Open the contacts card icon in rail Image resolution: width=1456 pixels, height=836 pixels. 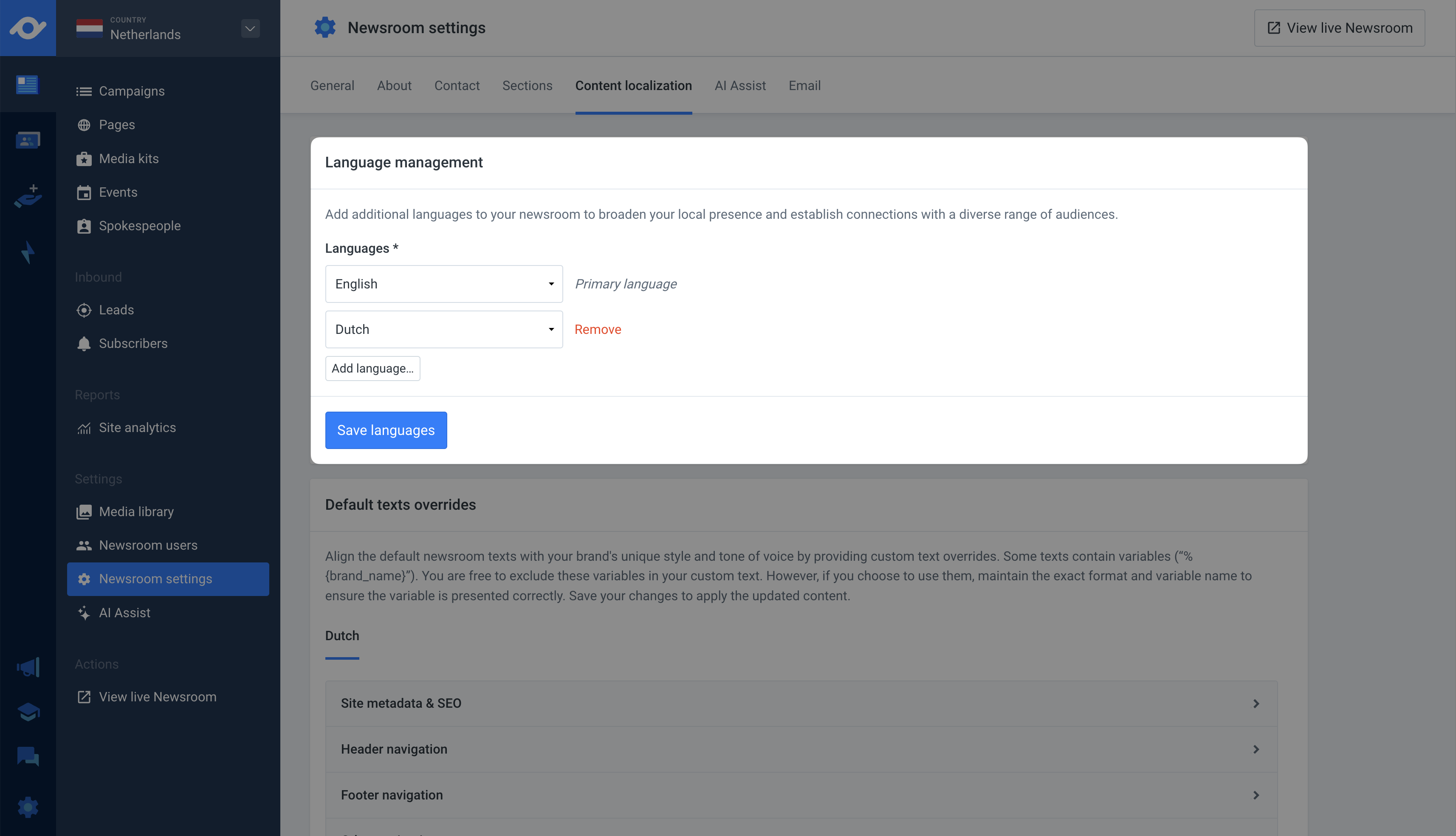pos(27,140)
